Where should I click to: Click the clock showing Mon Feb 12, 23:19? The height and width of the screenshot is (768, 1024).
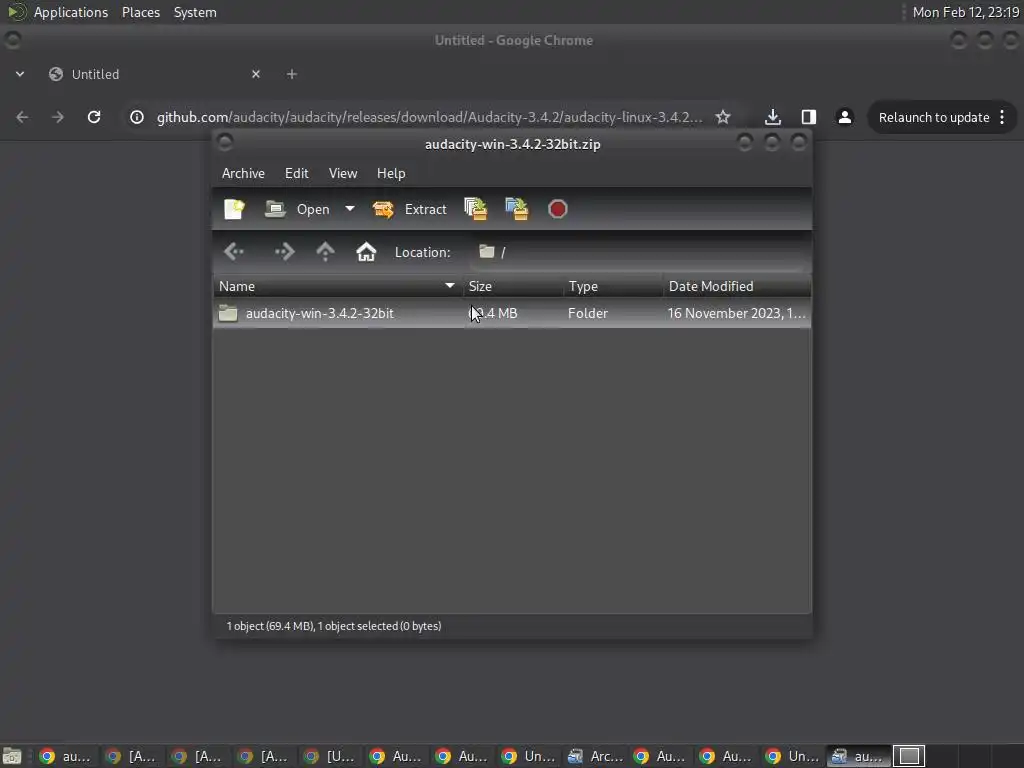[x=966, y=12]
